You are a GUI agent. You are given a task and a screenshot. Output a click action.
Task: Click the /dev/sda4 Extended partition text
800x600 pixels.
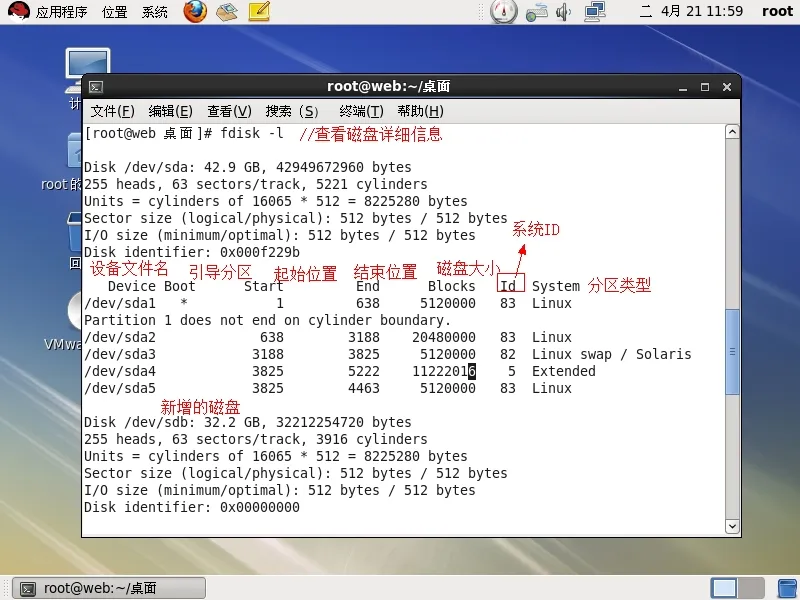point(563,371)
